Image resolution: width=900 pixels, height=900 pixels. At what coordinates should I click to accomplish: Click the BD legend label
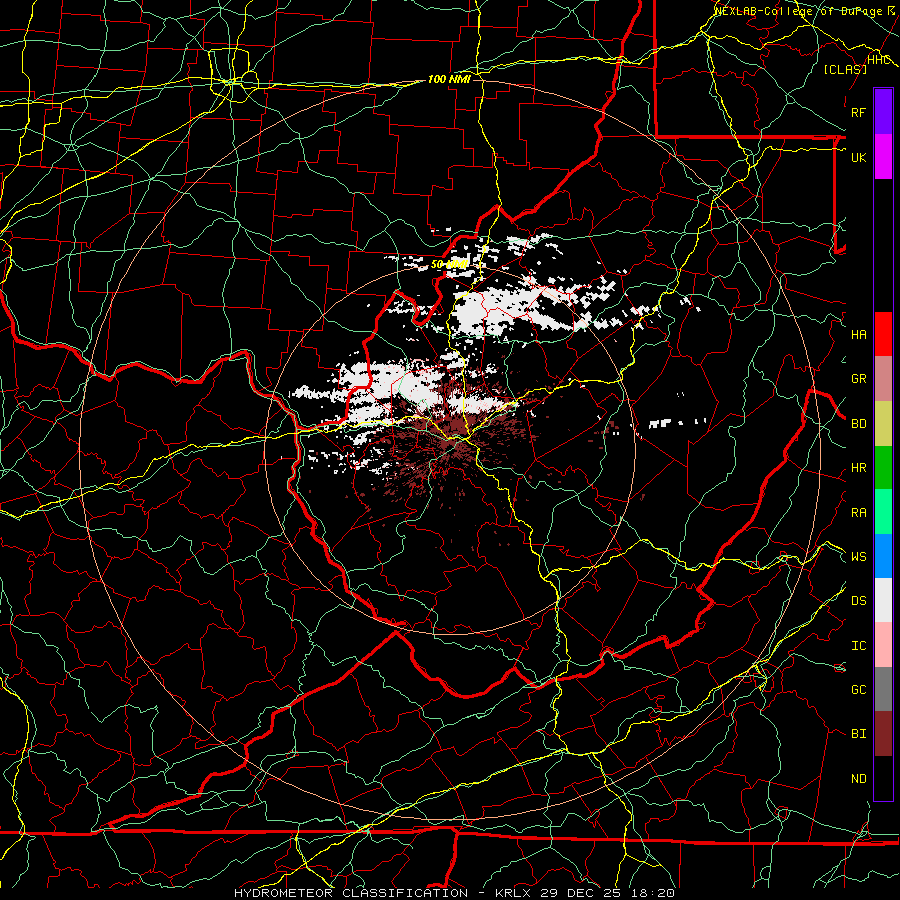858,424
